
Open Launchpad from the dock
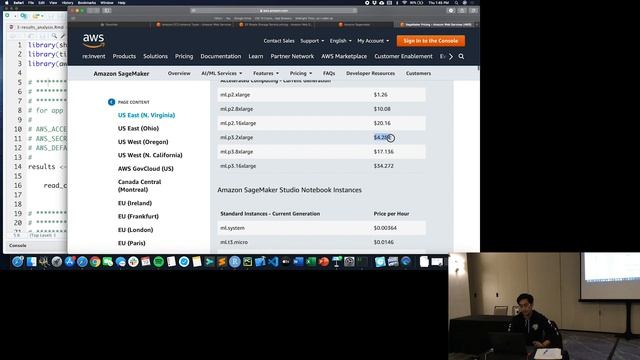(x=57, y=262)
